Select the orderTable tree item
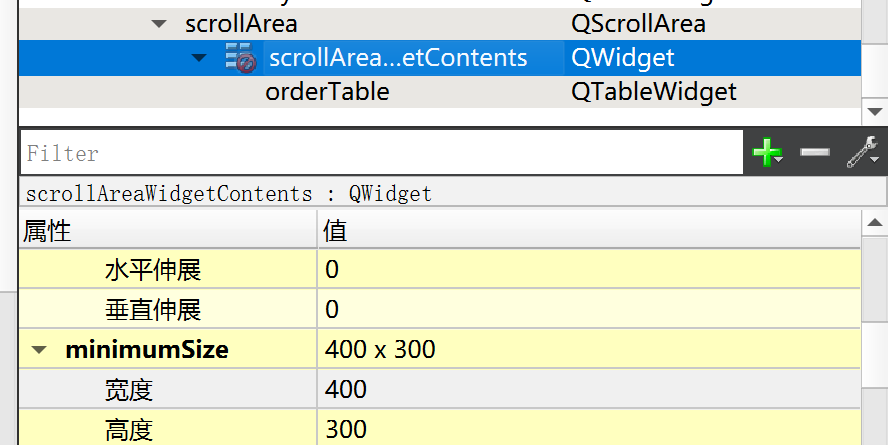 click(327, 92)
